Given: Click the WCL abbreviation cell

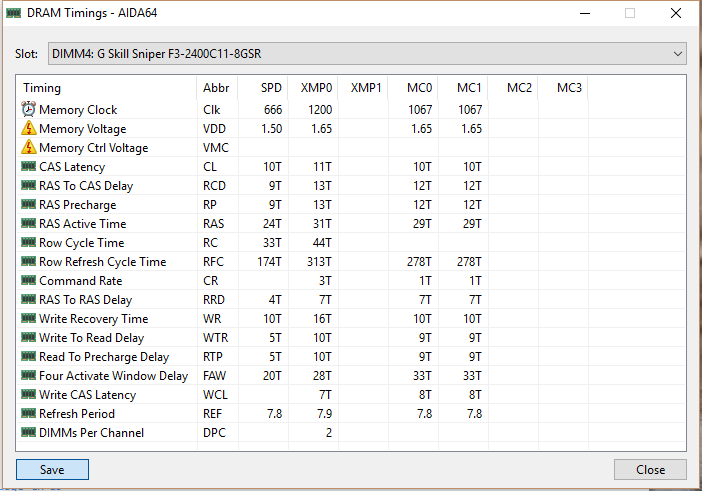Looking at the screenshot, I should [215, 395].
